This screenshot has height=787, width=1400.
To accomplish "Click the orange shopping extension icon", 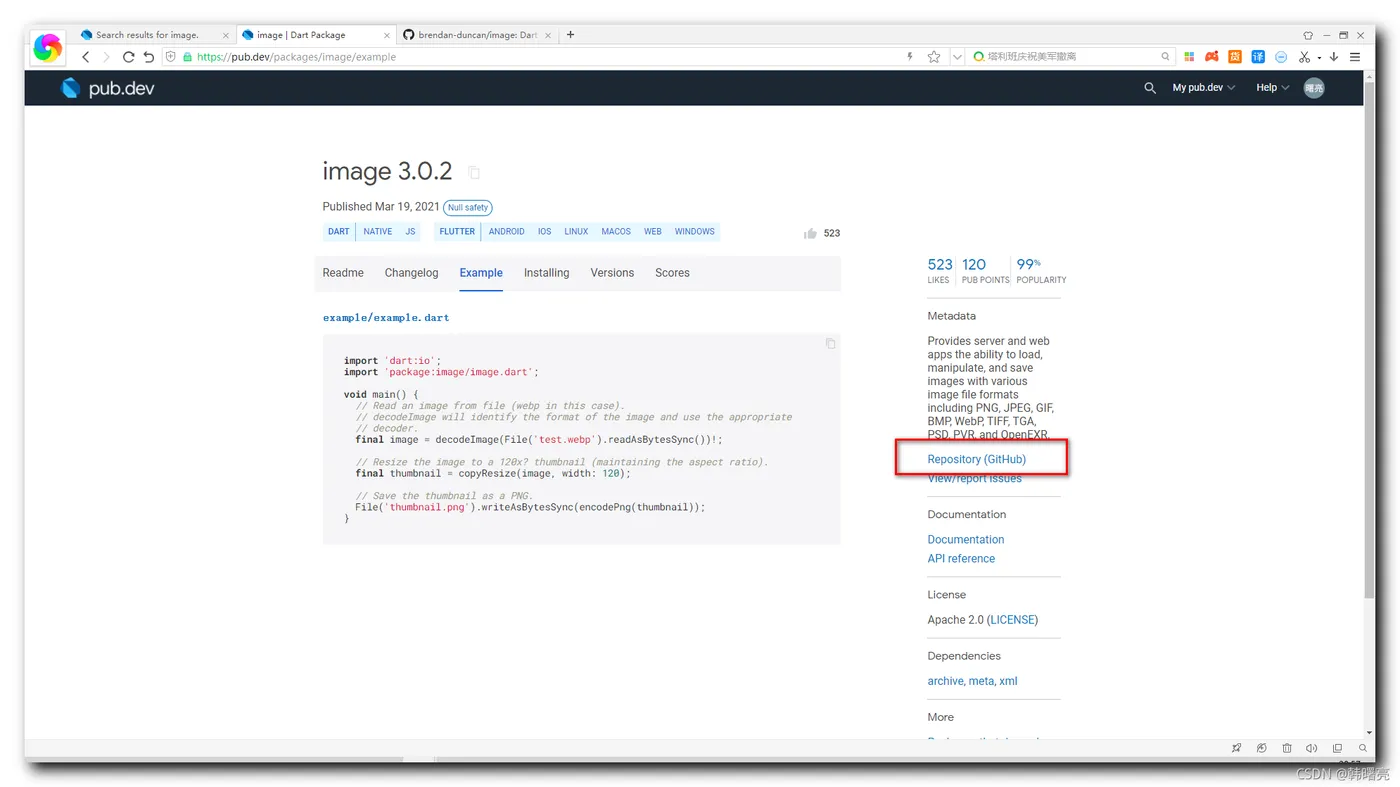I will [1235, 57].
